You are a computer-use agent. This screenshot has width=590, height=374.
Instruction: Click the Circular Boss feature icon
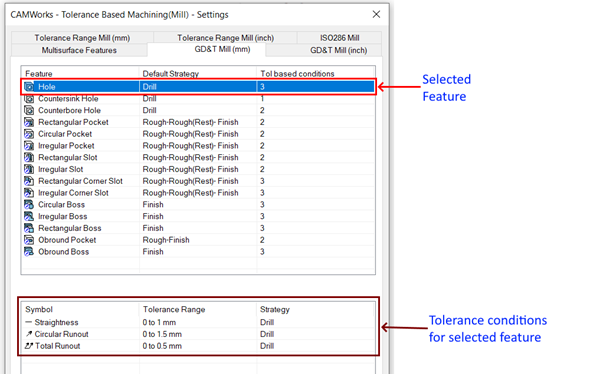(x=29, y=205)
